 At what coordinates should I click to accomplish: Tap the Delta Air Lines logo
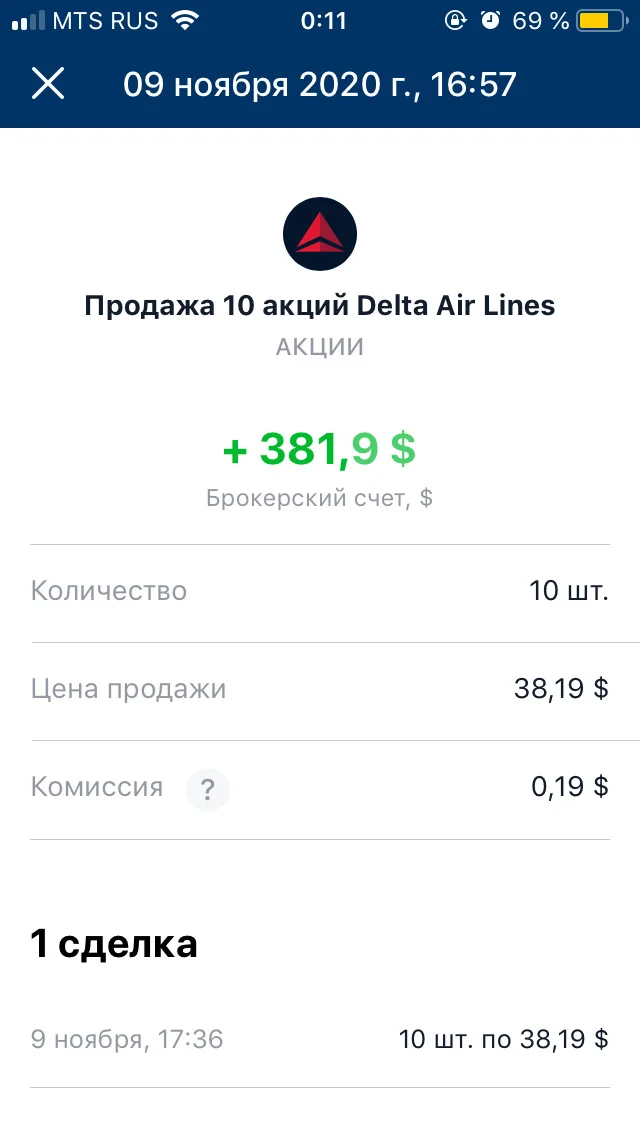tap(320, 234)
